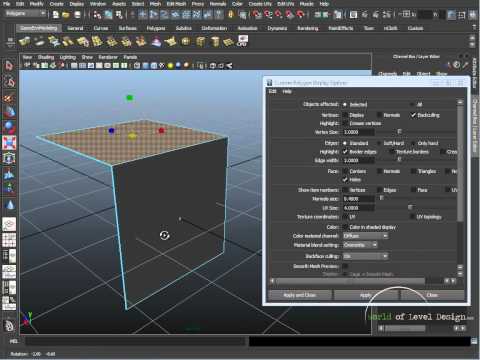Select the 'All' objects affected radio

[412, 105]
